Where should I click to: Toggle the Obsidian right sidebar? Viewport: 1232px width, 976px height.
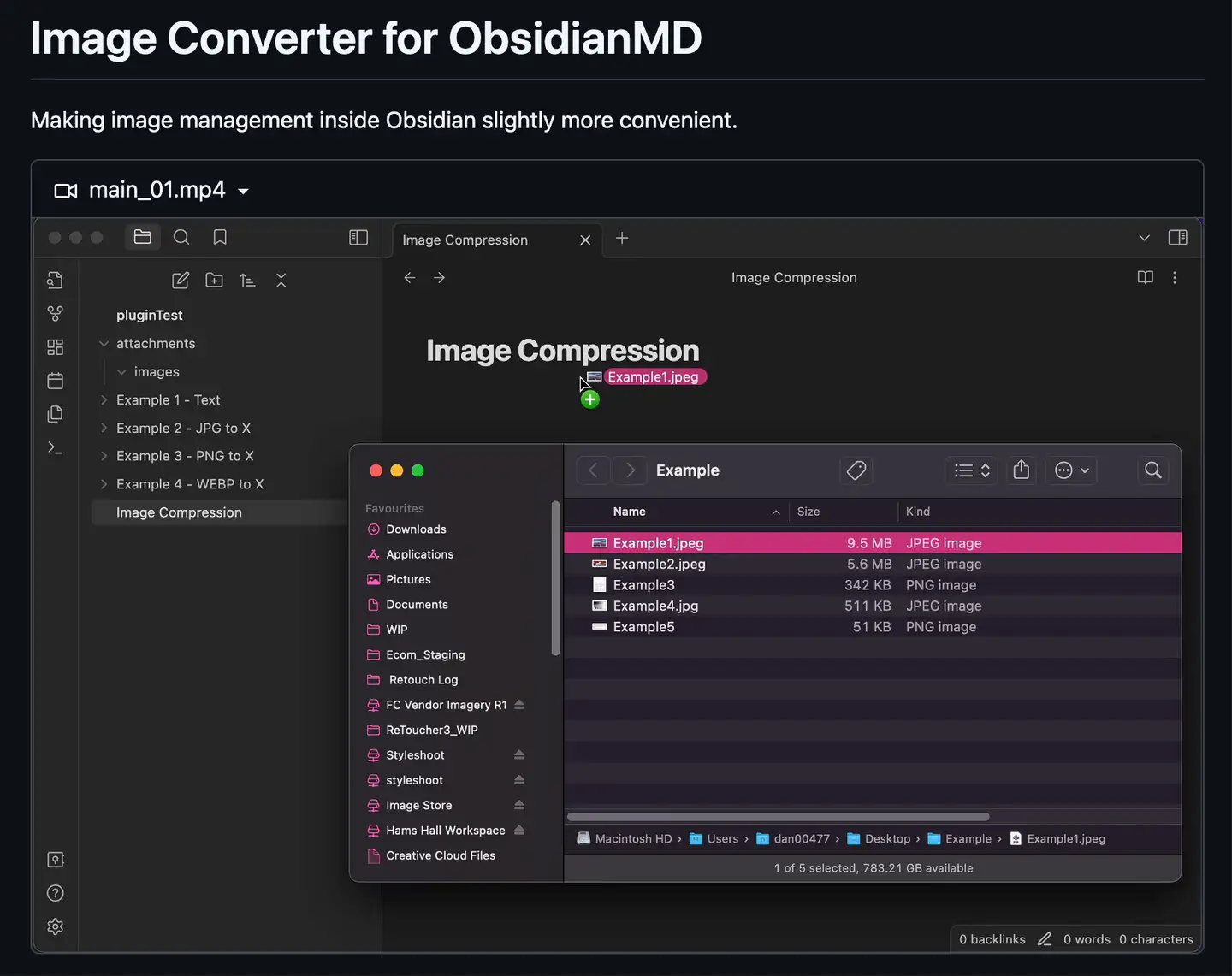1178,237
